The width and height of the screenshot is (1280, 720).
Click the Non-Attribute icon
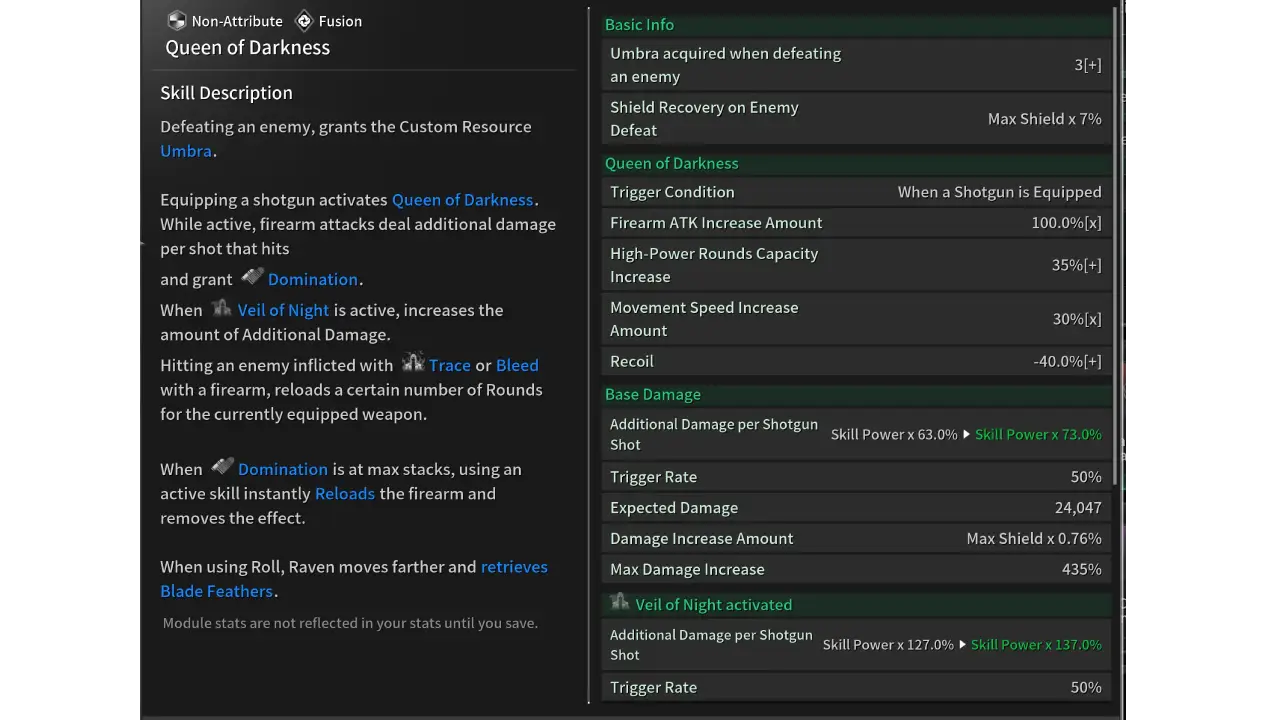click(177, 21)
